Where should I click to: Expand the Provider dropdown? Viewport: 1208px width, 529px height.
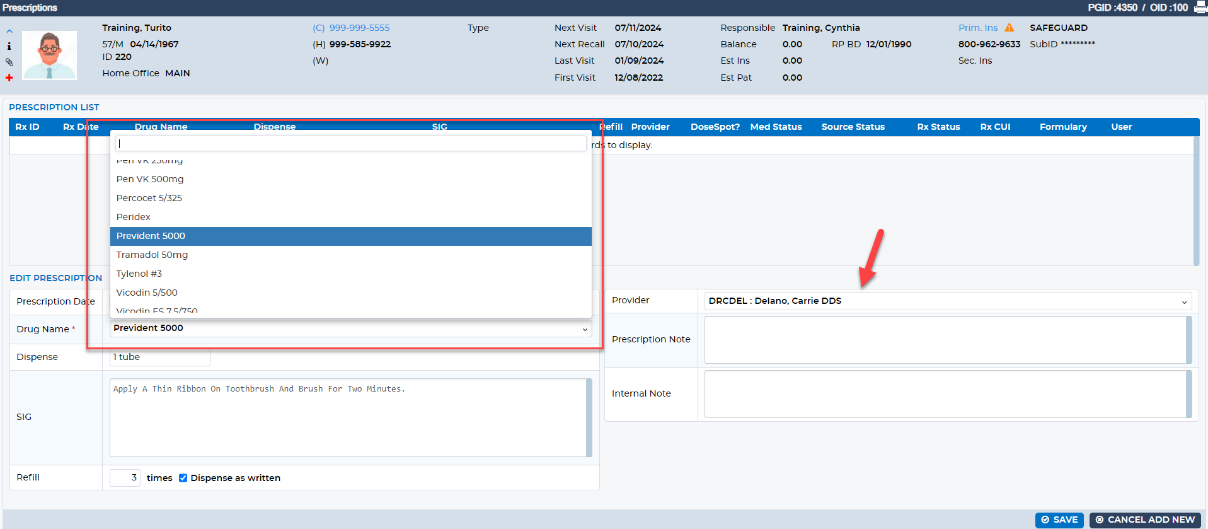(948, 300)
